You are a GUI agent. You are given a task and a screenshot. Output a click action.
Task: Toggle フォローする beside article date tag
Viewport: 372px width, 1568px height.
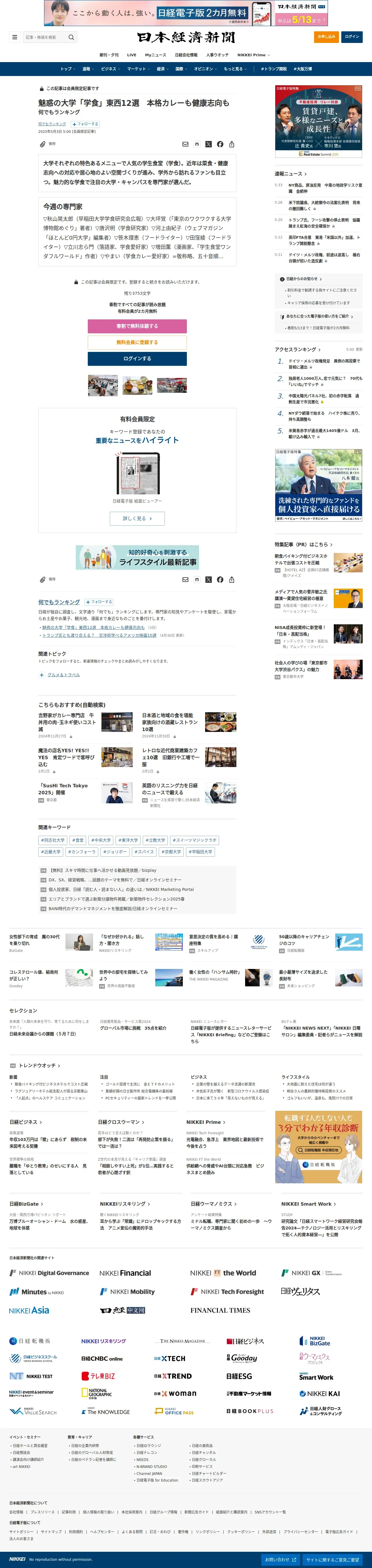pyautogui.click(x=85, y=124)
